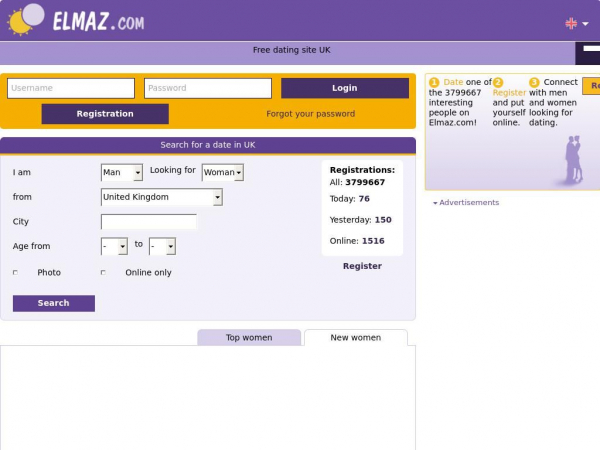The height and width of the screenshot is (450, 600).
Task: Open the UK flag language selector
Action: point(571,24)
